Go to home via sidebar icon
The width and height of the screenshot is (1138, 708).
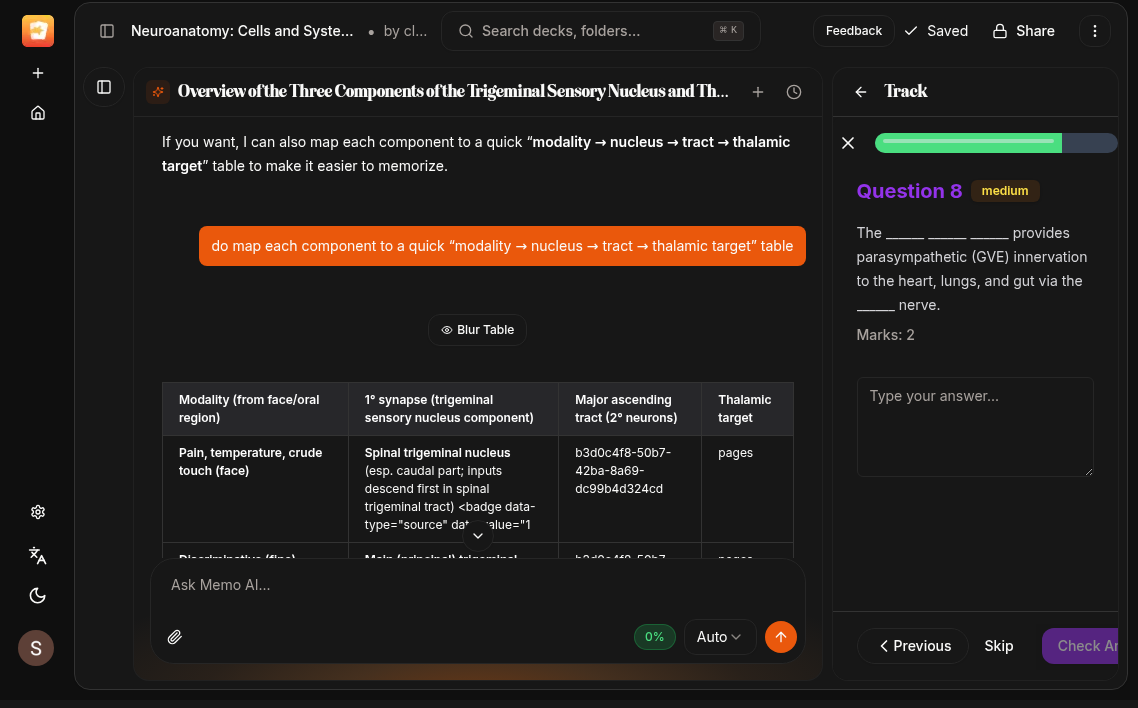coord(38,113)
